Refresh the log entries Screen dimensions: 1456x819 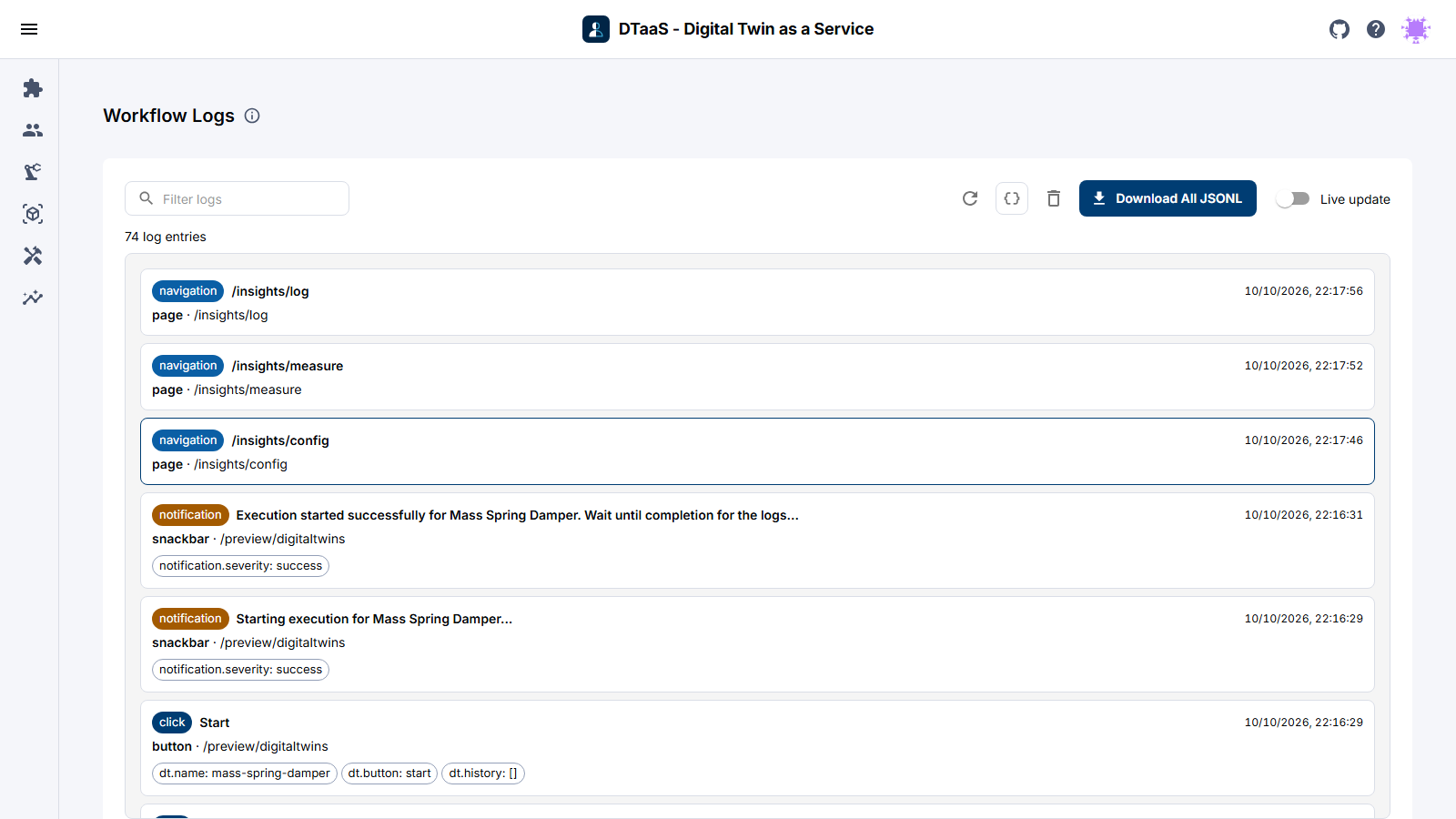(x=970, y=198)
